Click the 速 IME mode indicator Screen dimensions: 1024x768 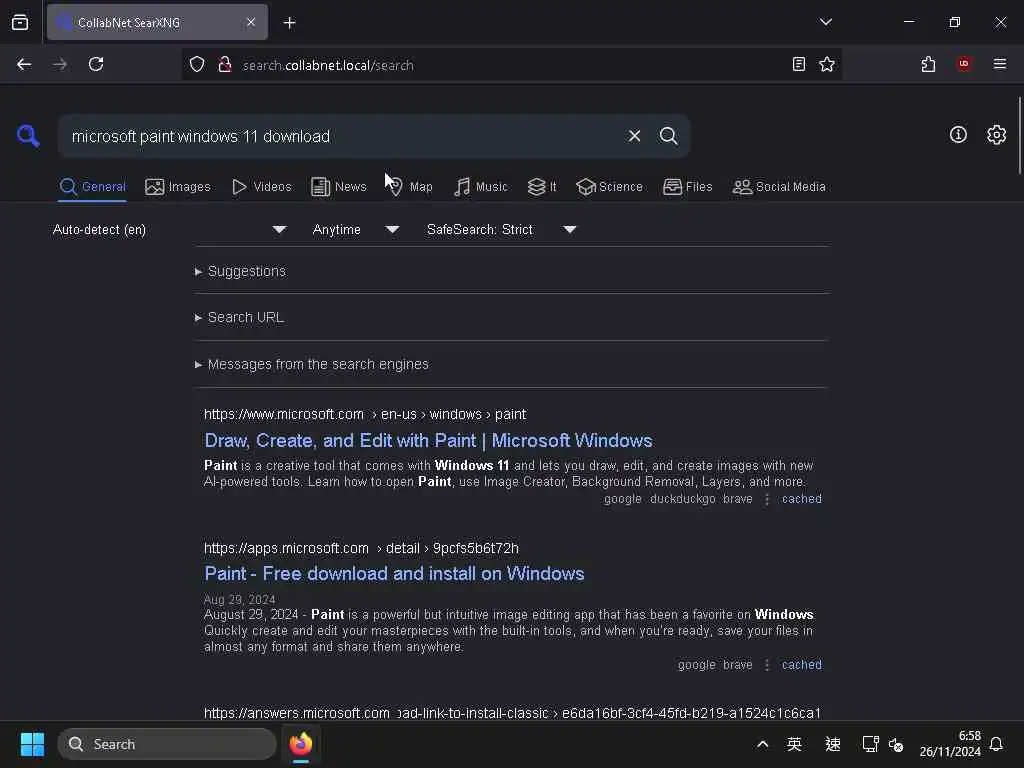tap(833, 744)
